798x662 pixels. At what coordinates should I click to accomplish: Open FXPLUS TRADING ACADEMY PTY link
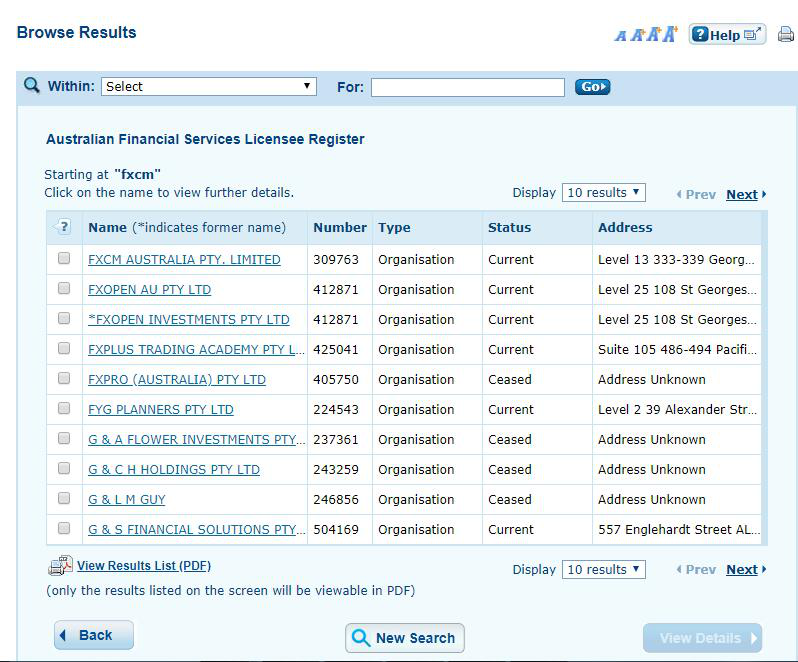click(196, 350)
